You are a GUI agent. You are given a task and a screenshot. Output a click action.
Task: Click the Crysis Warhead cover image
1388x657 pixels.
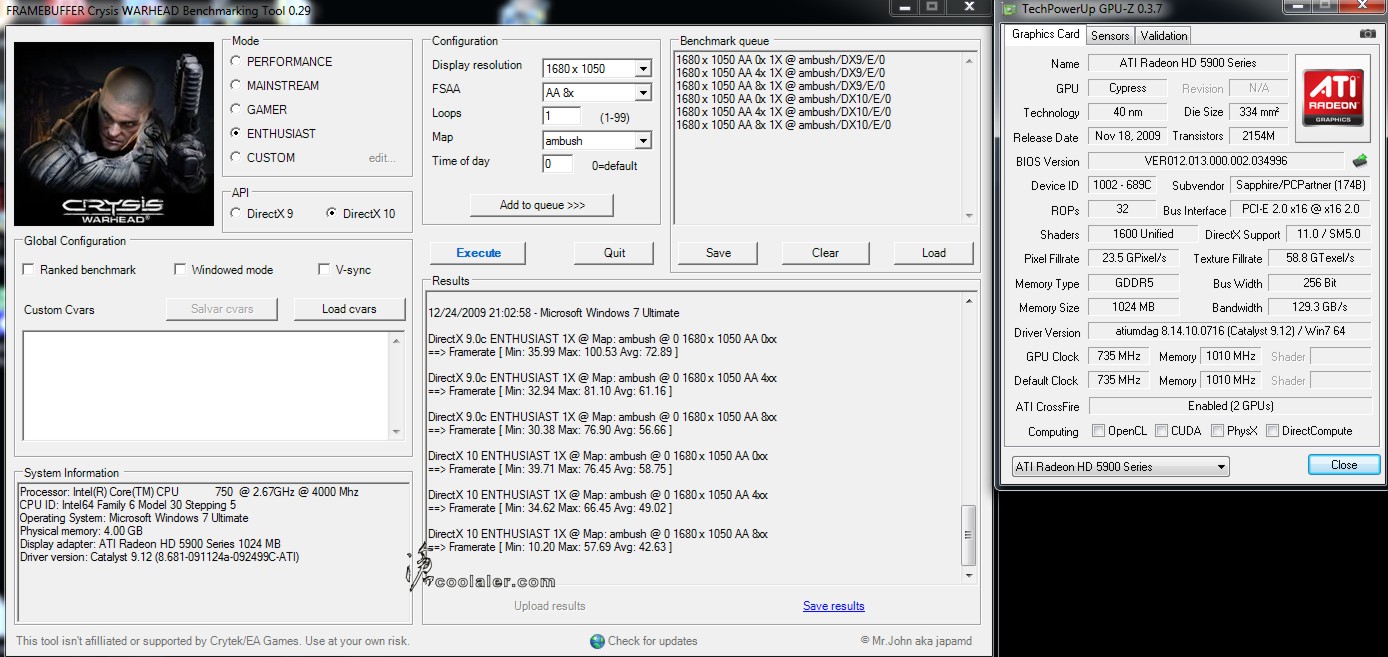coord(116,134)
